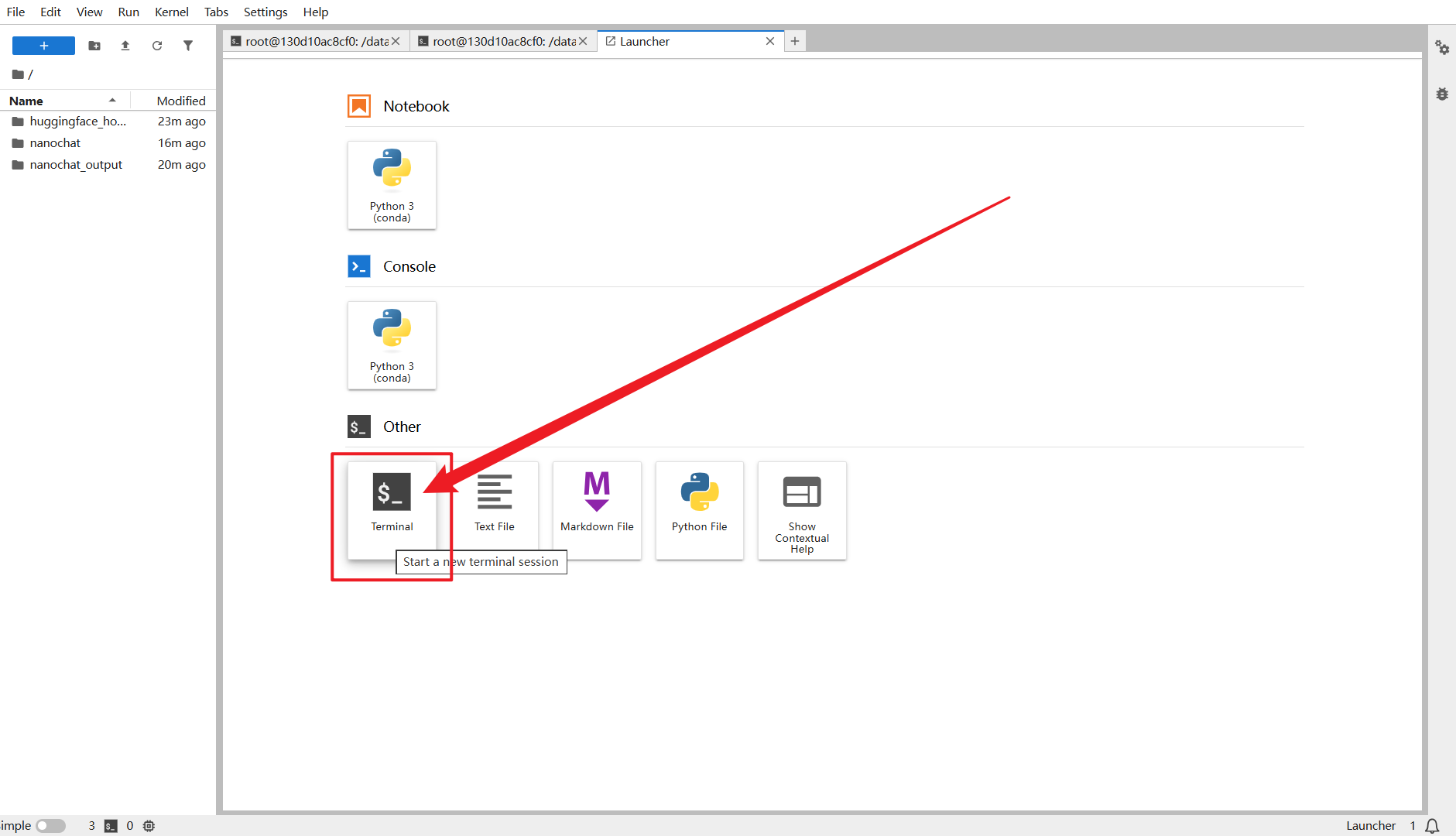Open the property inspector sidebar icon
Image resolution: width=1456 pixels, height=836 pixels.
tap(1442, 47)
